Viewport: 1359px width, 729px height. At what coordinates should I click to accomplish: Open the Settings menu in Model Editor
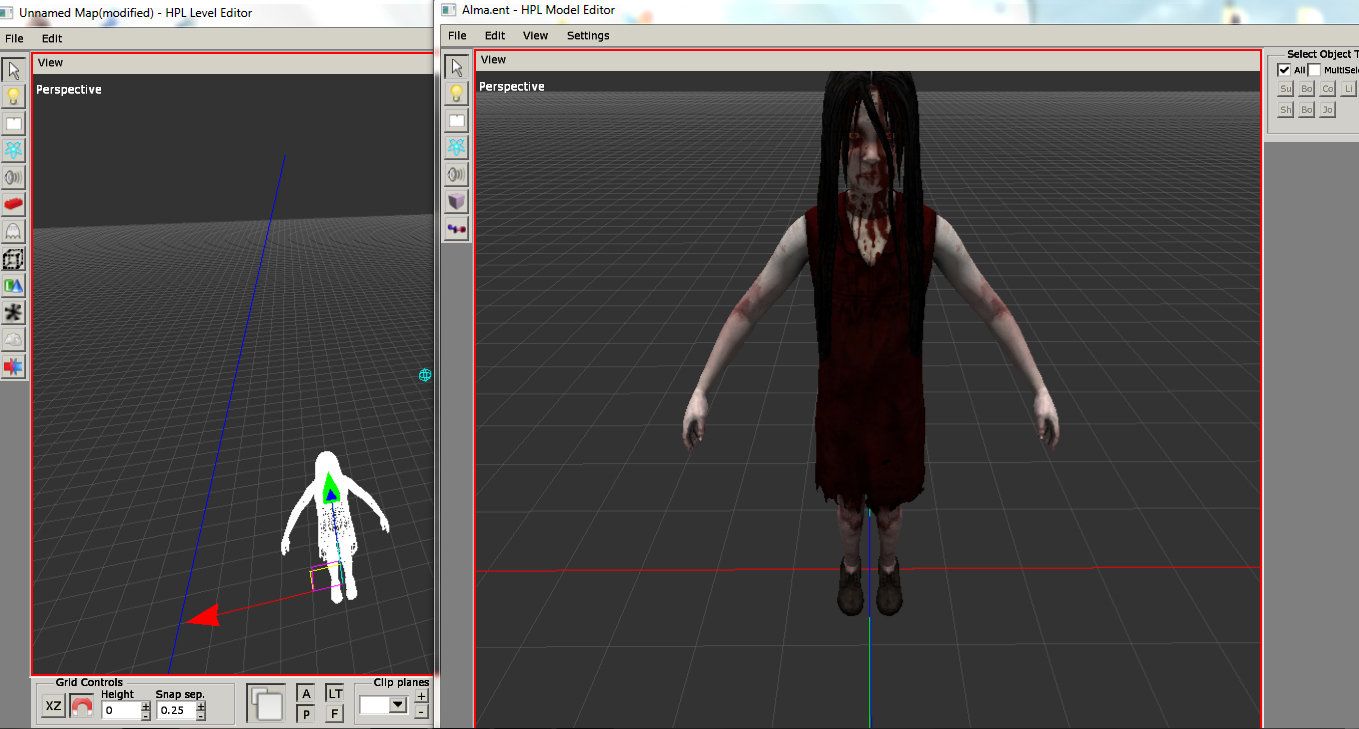(x=588, y=36)
